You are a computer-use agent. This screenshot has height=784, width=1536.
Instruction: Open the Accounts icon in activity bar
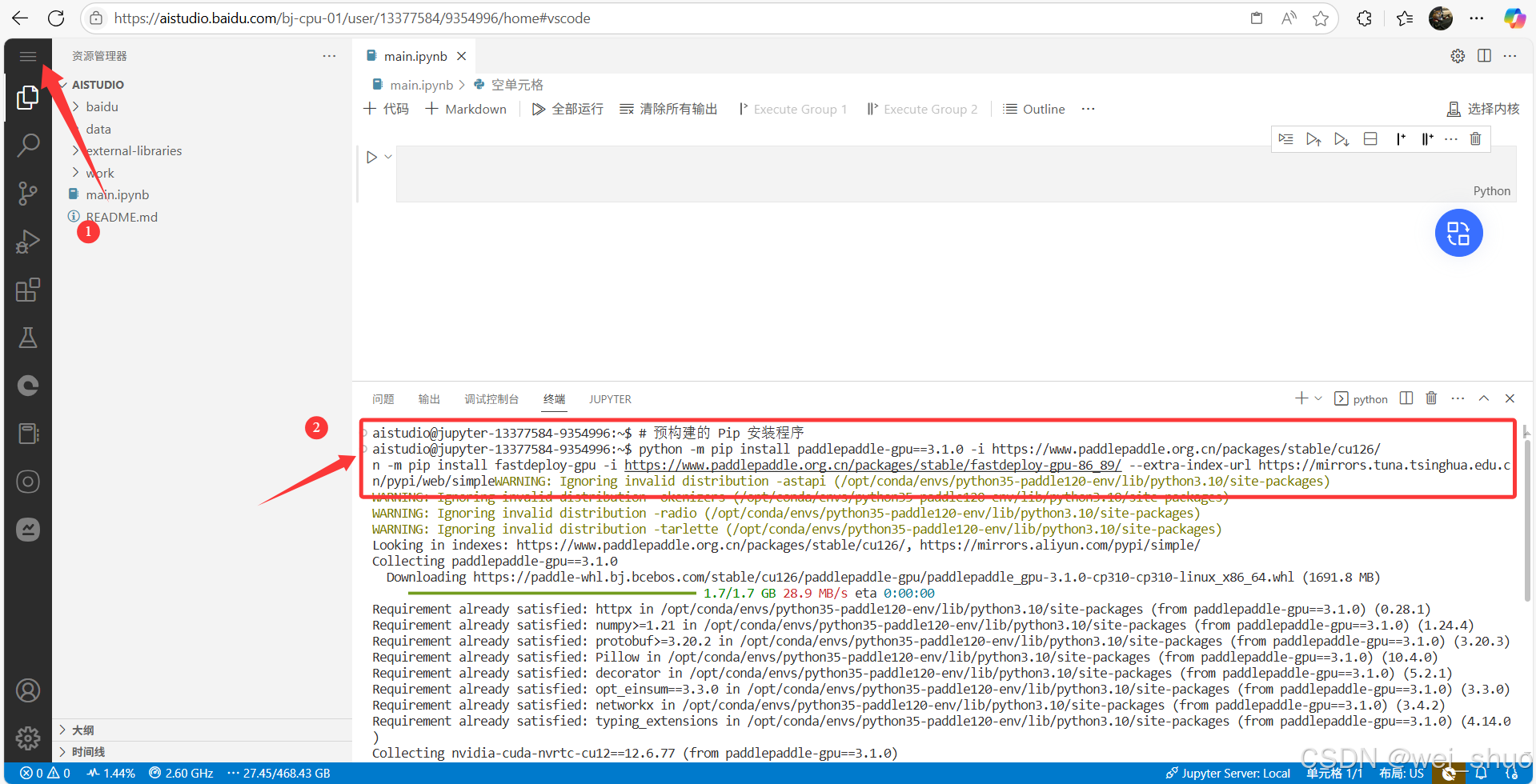point(28,690)
